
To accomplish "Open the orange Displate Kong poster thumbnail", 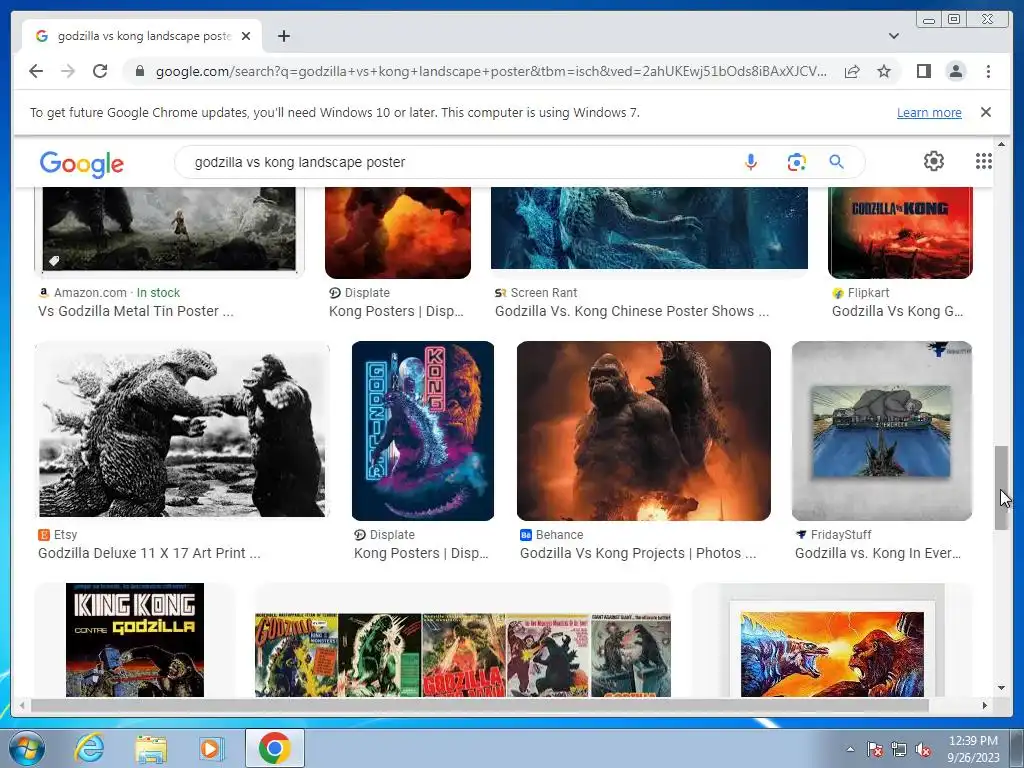I will pos(398,232).
